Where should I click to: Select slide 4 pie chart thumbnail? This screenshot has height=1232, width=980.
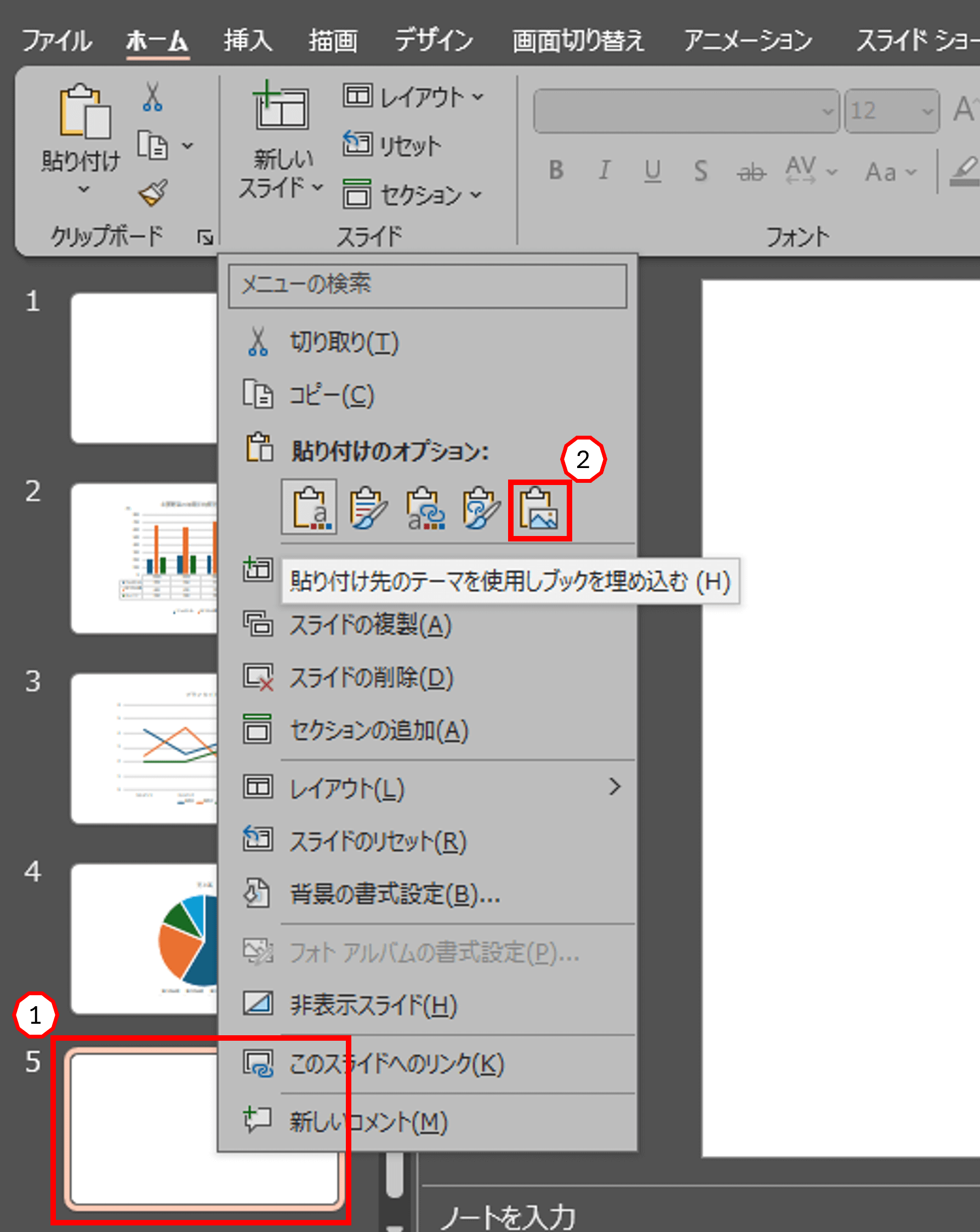tap(144, 938)
